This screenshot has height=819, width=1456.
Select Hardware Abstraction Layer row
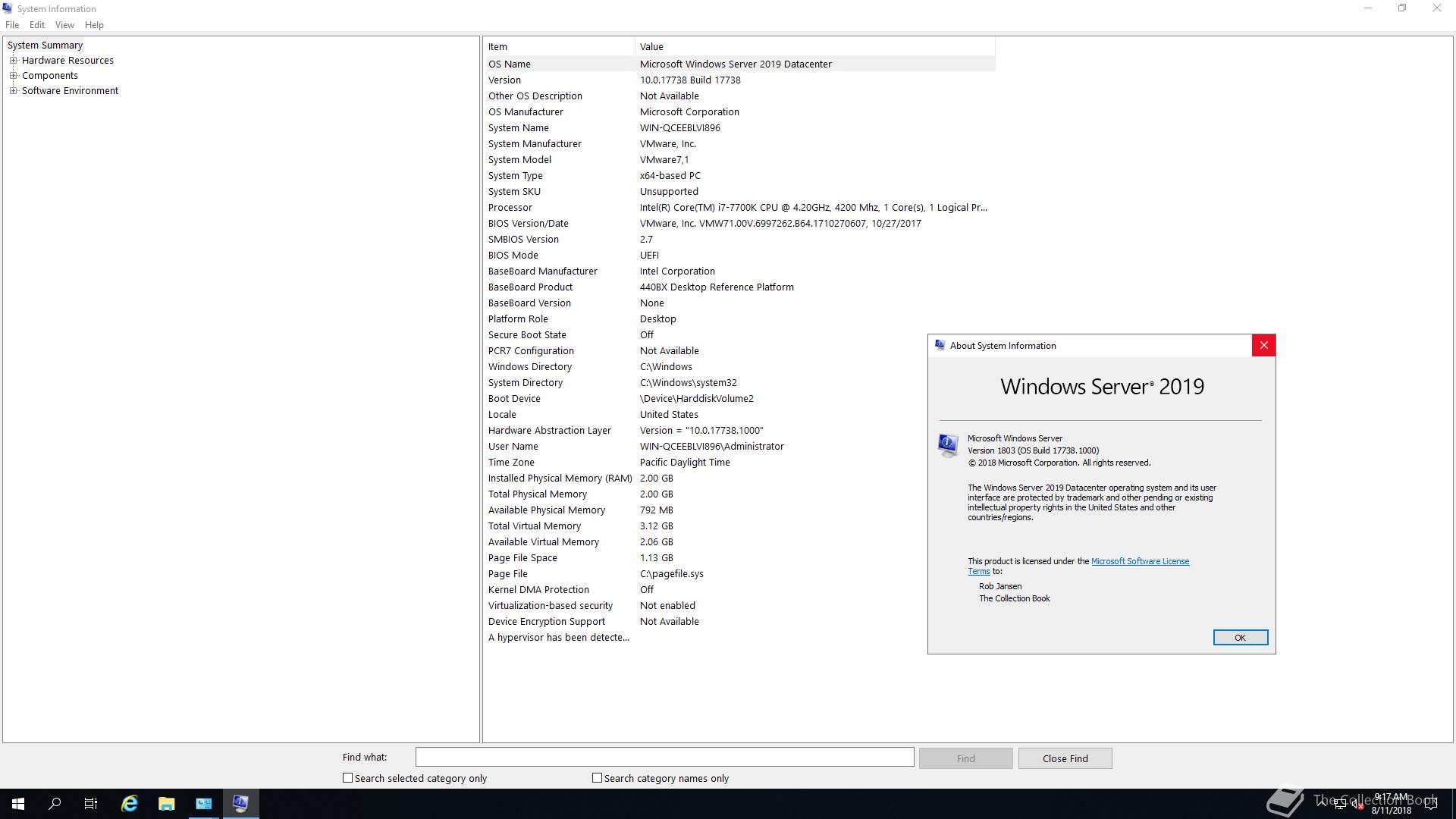tap(740, 430)
